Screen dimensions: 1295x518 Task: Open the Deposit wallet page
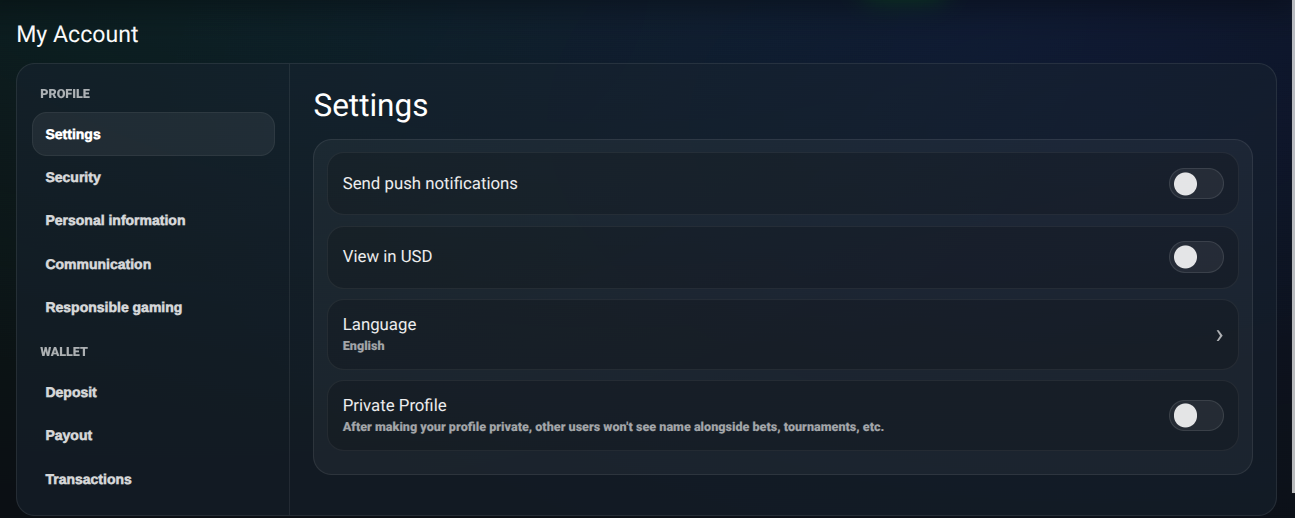[x=71, y=392]
